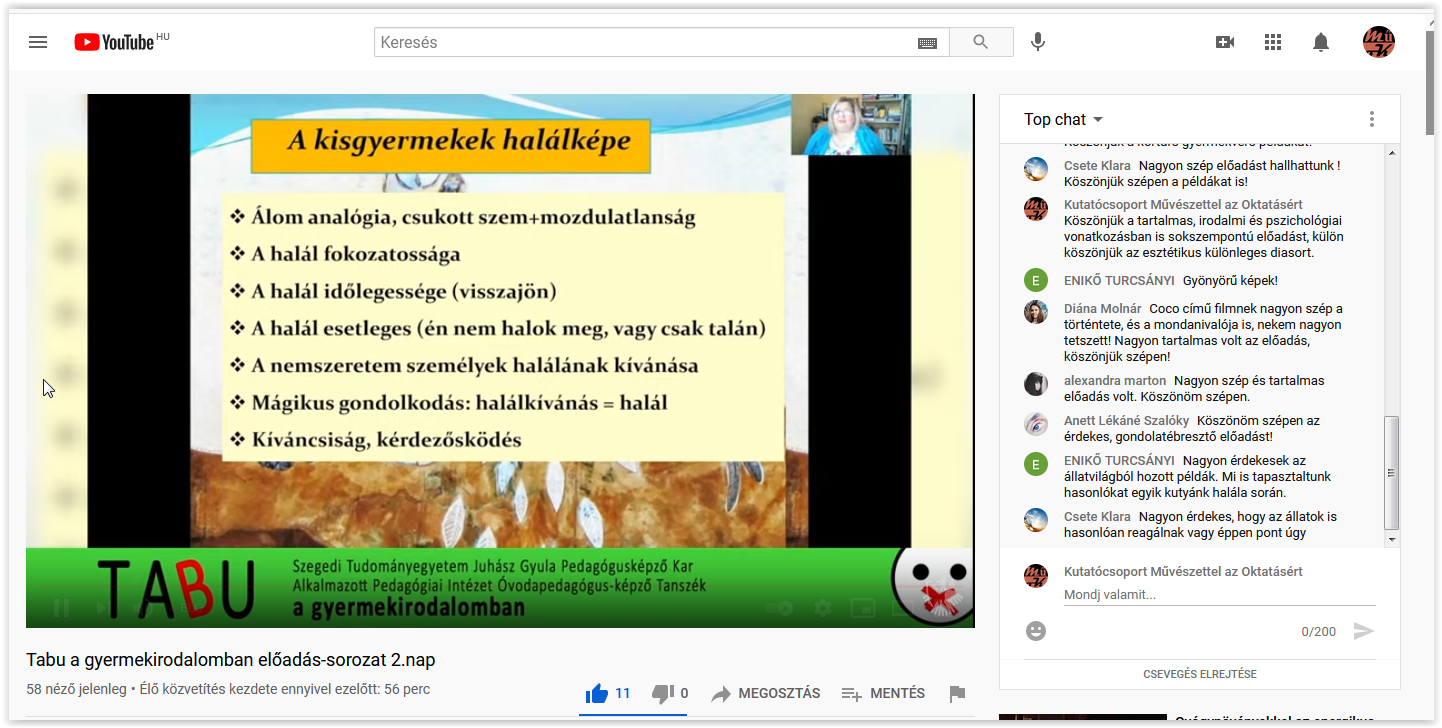Click the YouTube logo to go home
The height and width of the screenshot is (728, 1442).
[114, 42]
